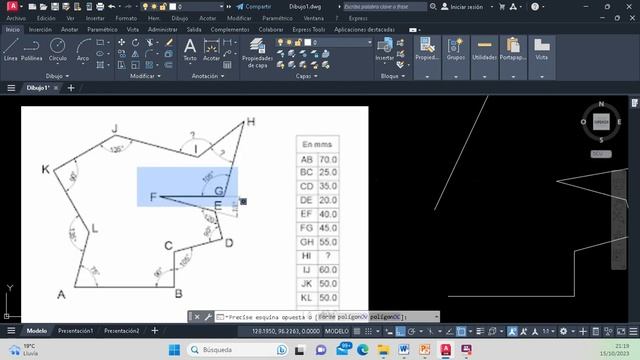This screenshot has width=640, height=360.
Task: Switch to the Inserción ribbon tab
Action: point(40,29)
